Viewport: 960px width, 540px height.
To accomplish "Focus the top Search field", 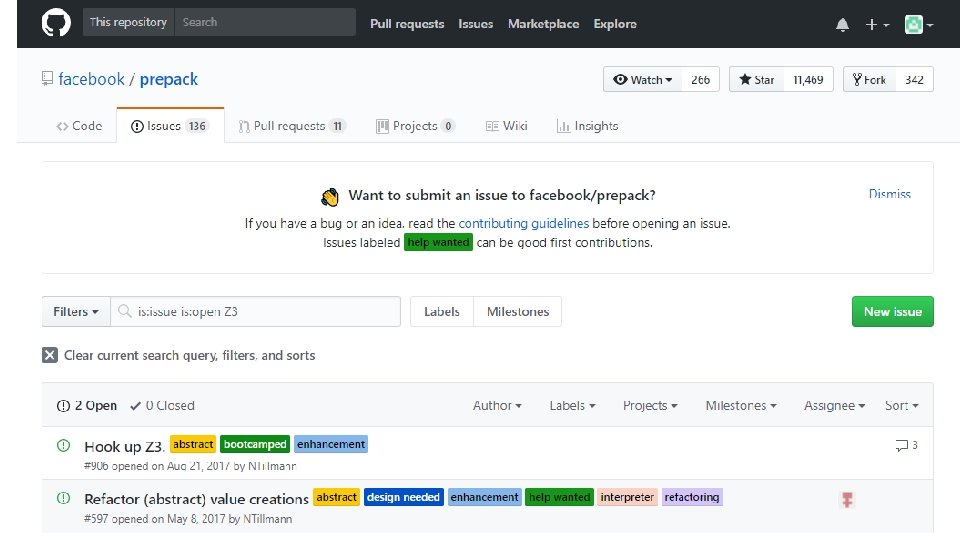I will [x=265, y=22].
